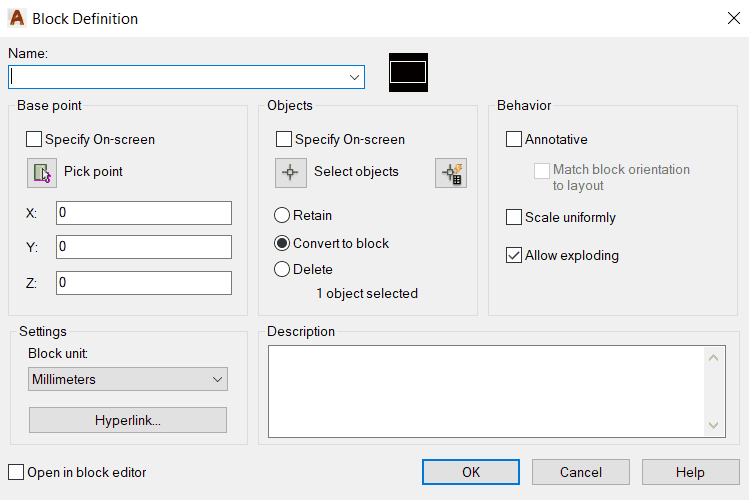Click the Y coordinate input field
749x500 pixels.
click(x=144, y=247)
